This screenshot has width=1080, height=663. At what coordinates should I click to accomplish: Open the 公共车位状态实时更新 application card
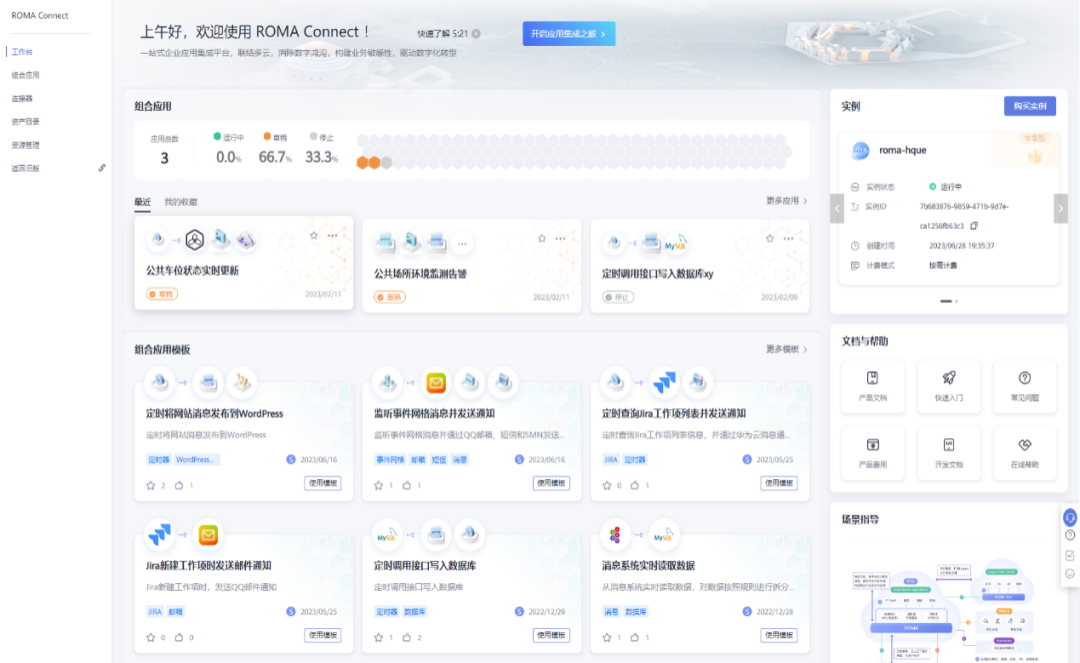[244, 263]
